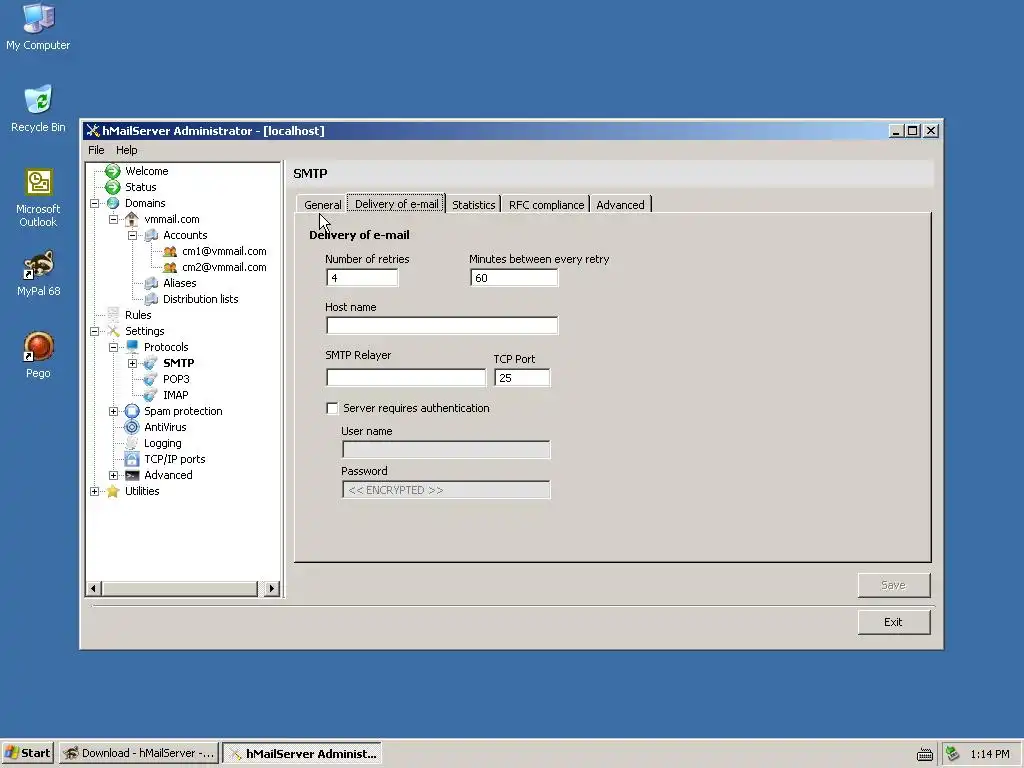Click the SMTP protocol icon
This screenshot has width=1024, height=768.
[151, 363]
